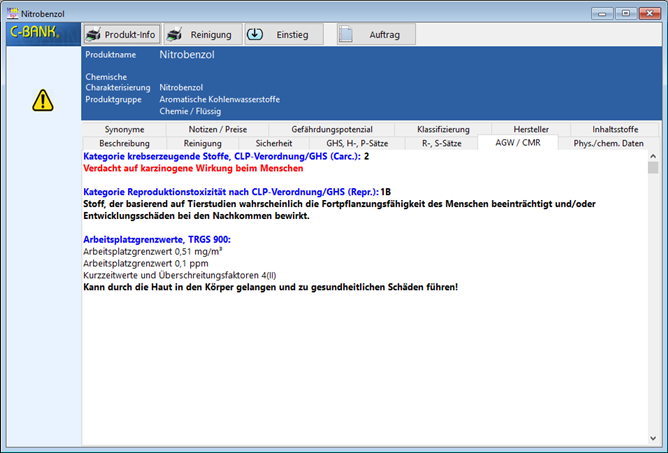Switch to the Hersteller tab
668x453 pixels.
532,129
